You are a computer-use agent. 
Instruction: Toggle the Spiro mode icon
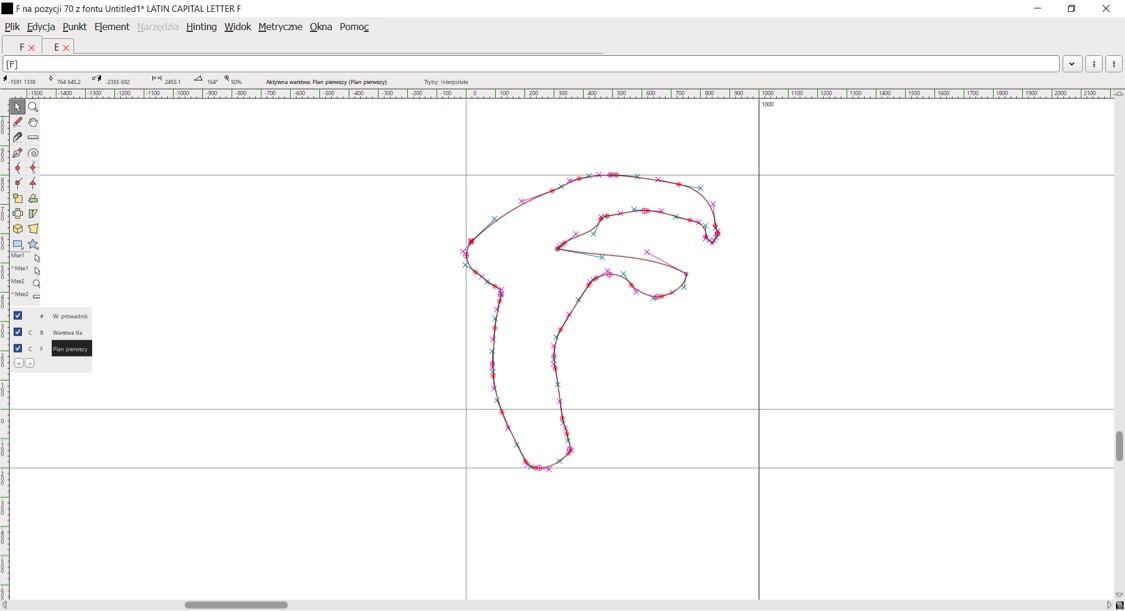(33, 153)
